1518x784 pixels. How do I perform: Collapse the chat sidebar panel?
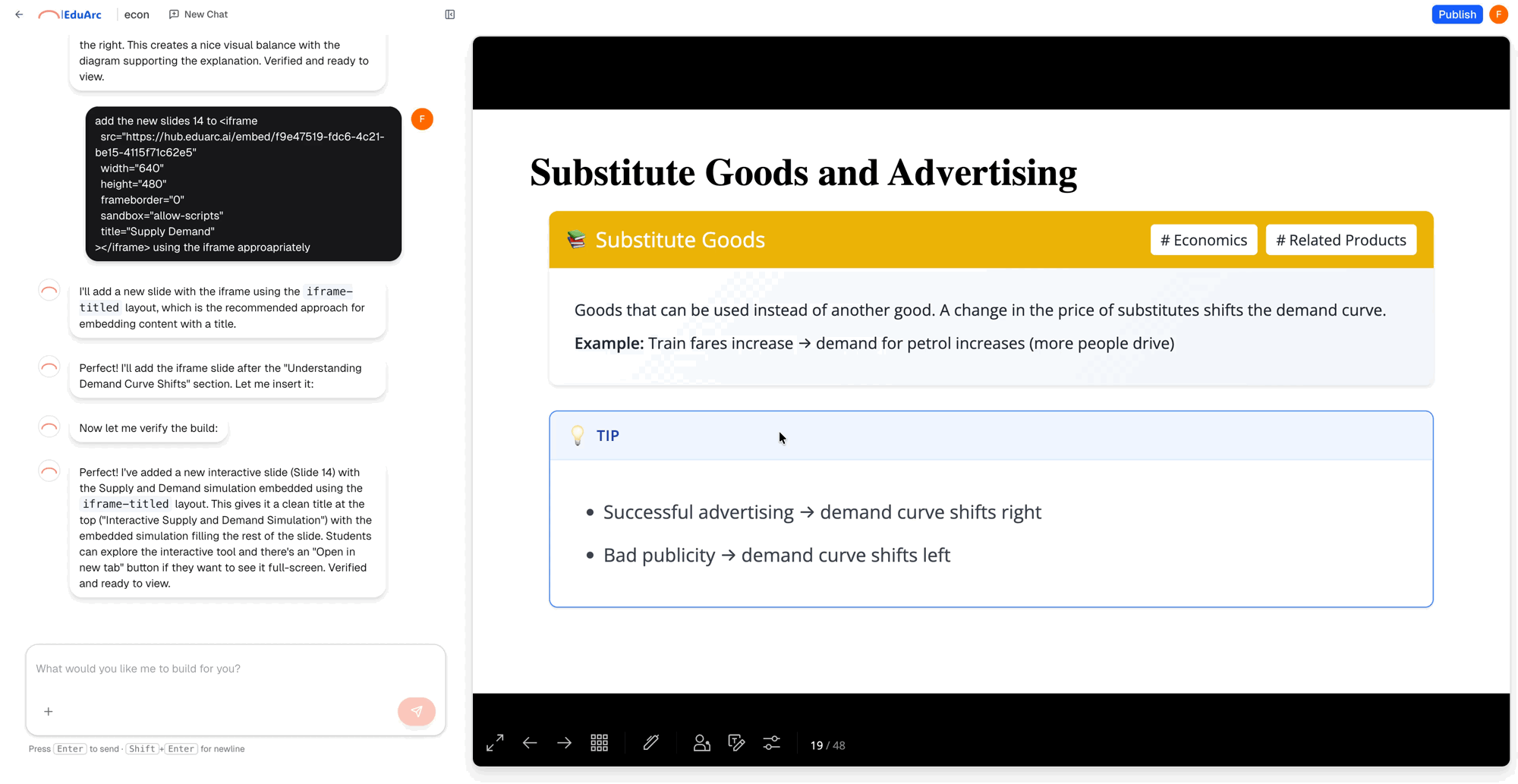click(x=450, y=14)
